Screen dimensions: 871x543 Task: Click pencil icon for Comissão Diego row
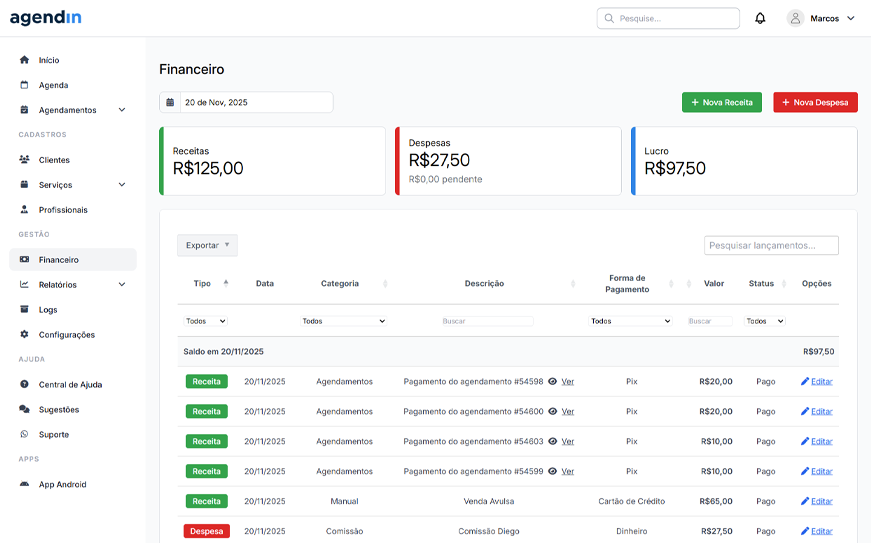point(804,531)
